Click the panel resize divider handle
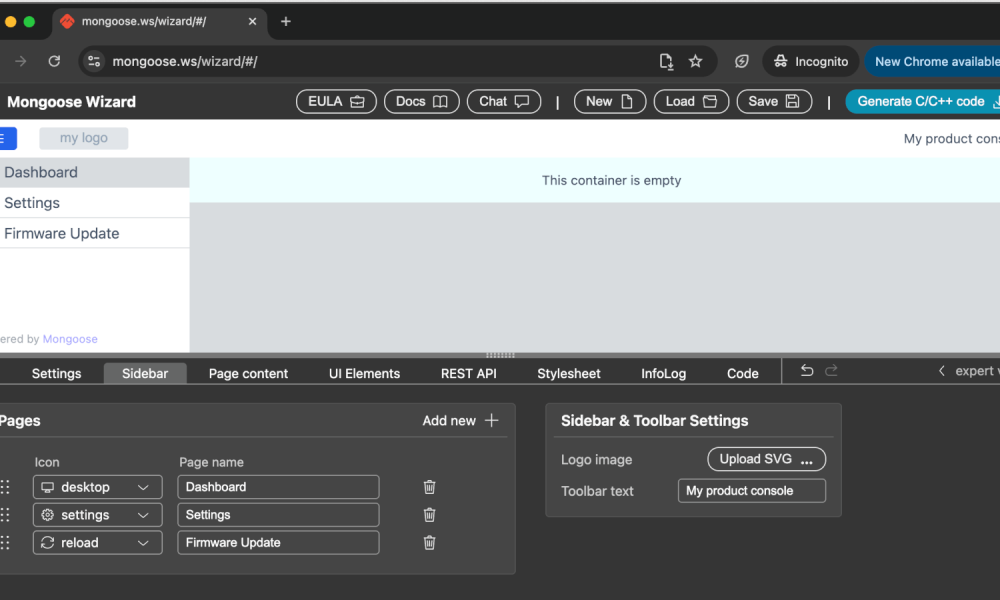Image resolution: width=1000 pixels, height=600 pixels. [x=500, y=355]
